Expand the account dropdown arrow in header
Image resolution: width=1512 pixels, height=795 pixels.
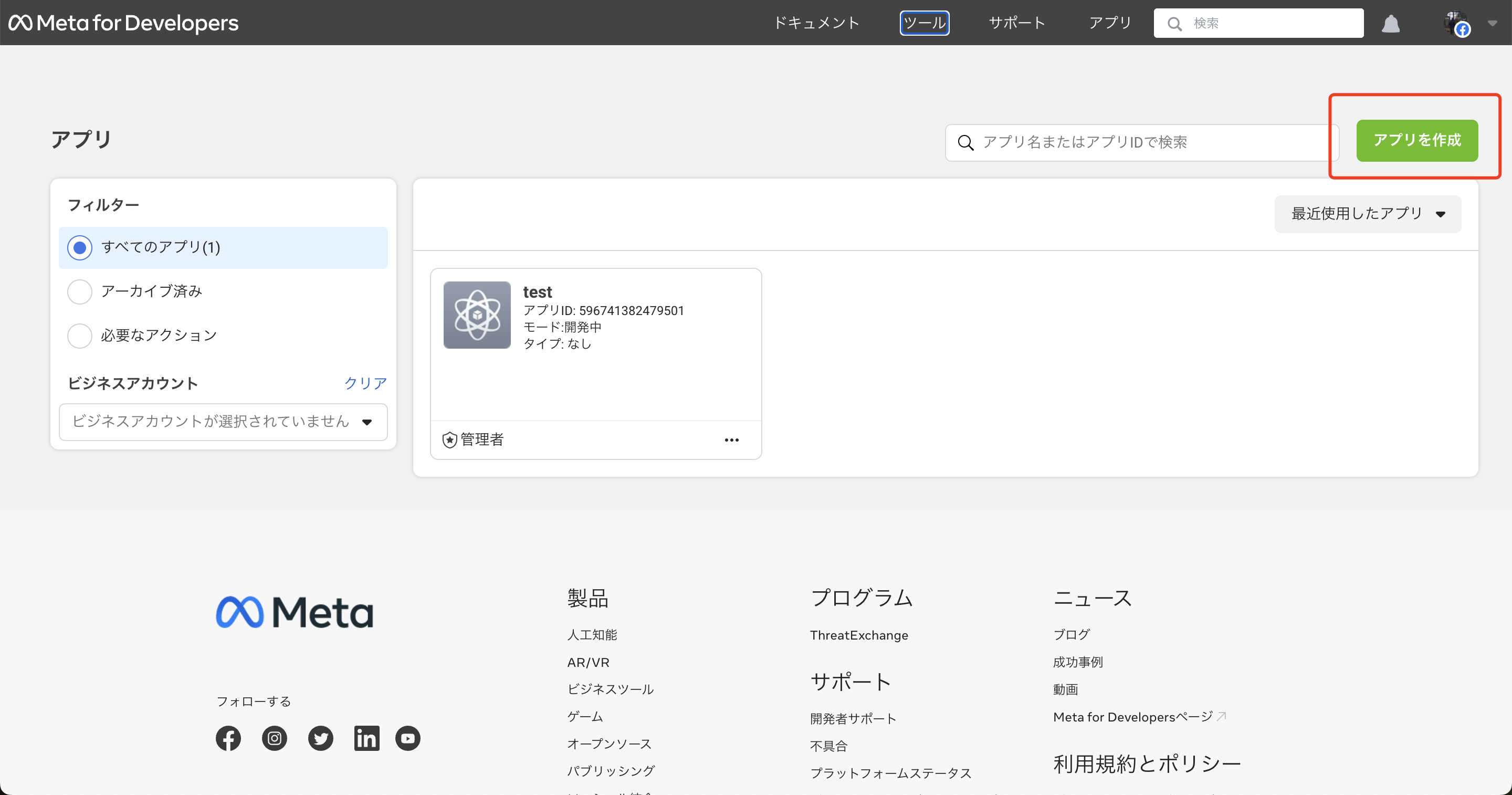pyautogui.click(x=1492, y=24)
